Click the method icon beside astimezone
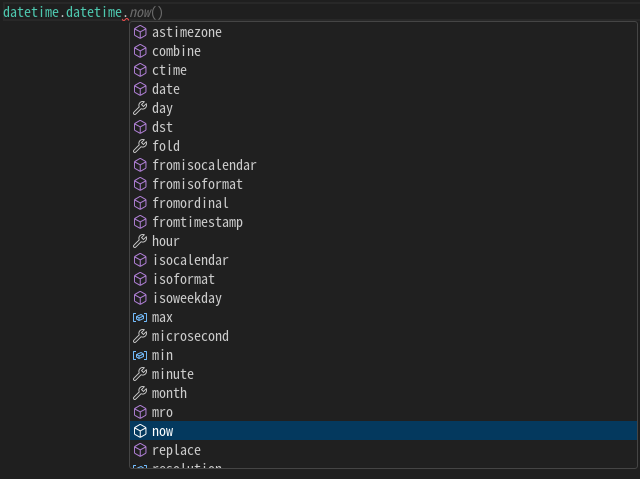The image size is (640, 479). (x=140, y=32)
